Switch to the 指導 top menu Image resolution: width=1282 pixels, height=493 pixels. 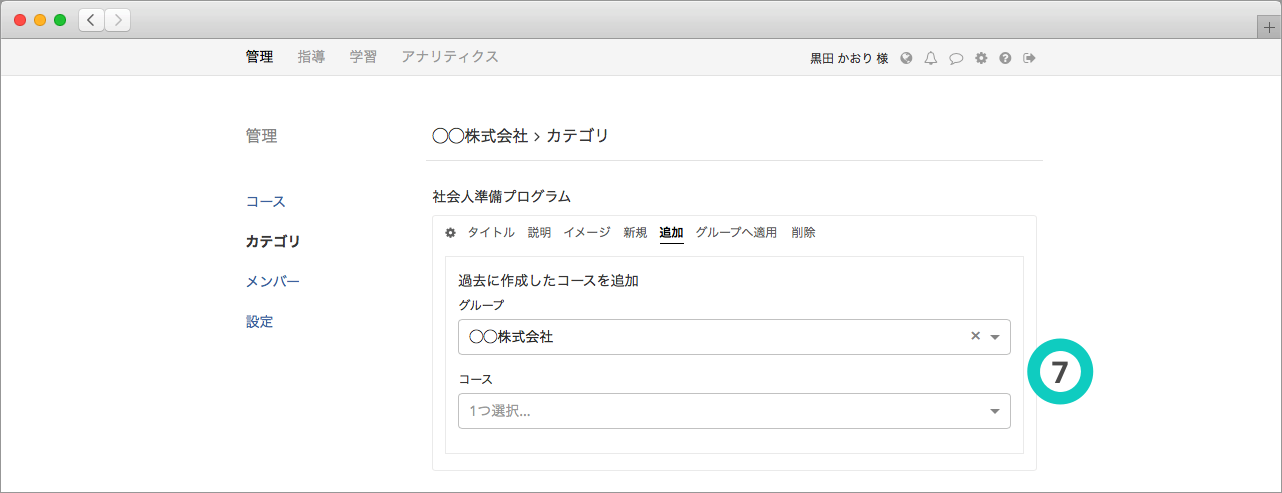point(311,57)
